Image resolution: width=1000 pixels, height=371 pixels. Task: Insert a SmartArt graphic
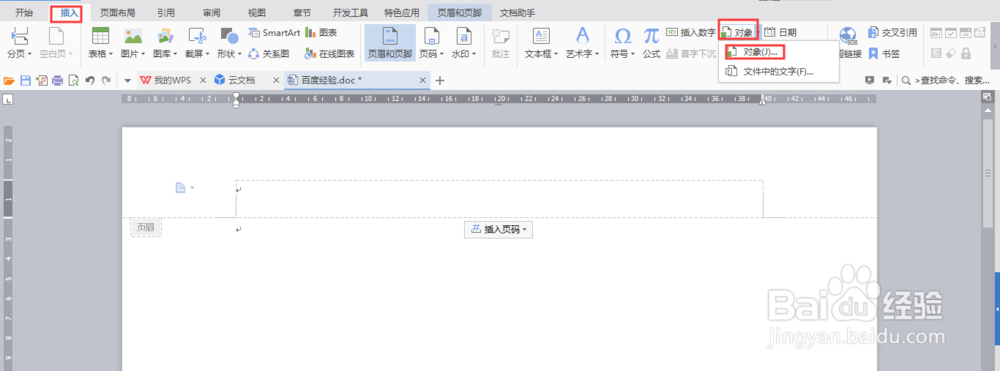click(x=274, y=32)
